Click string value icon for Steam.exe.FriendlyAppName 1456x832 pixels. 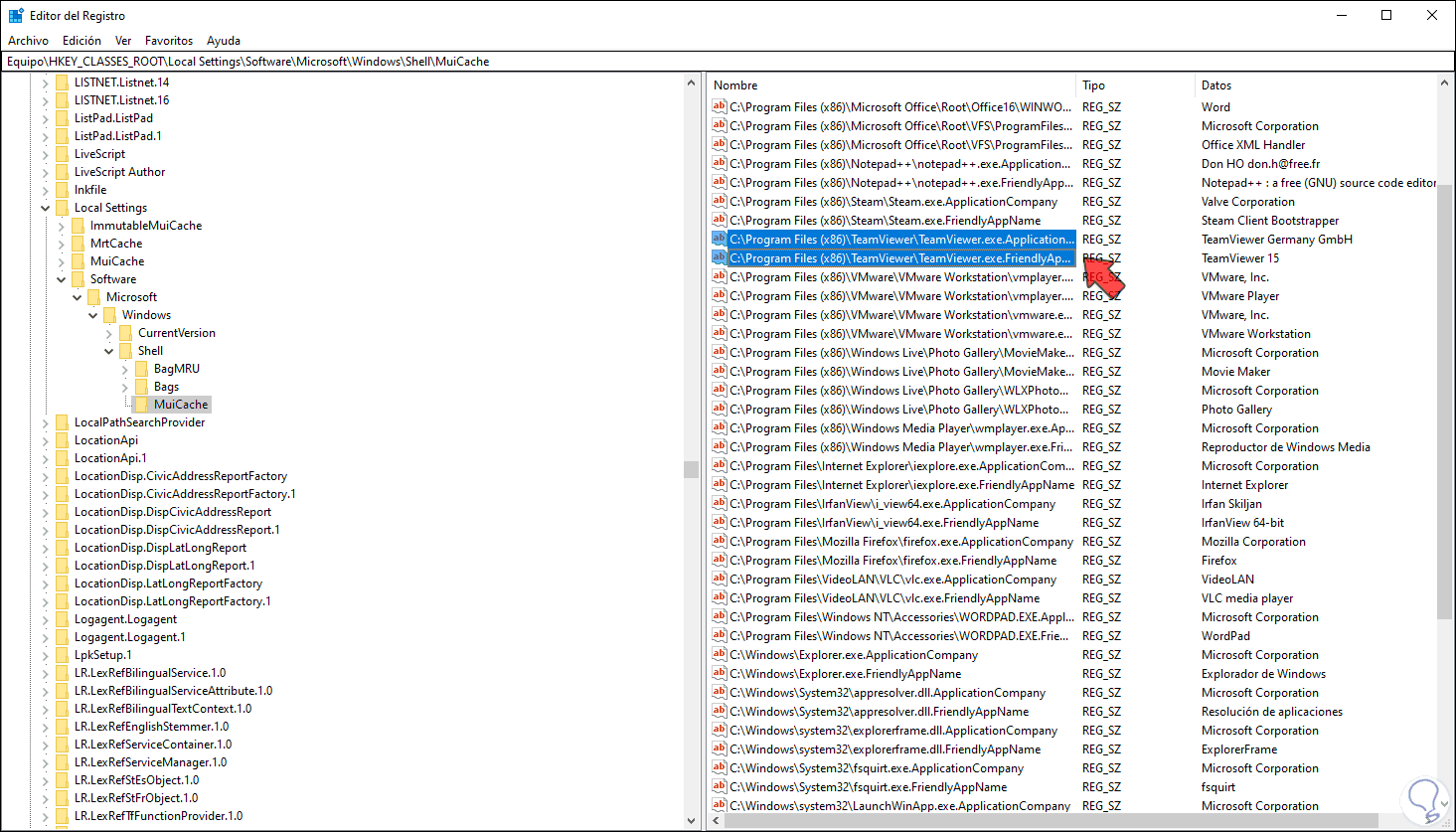coord(720,220)
